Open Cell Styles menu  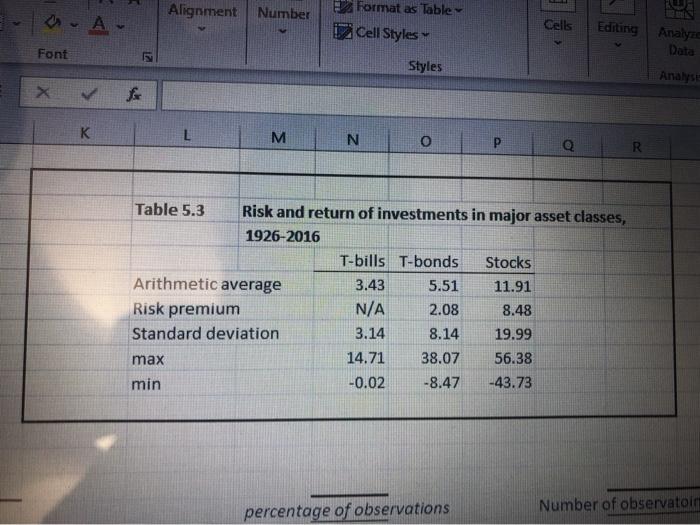click(x=382, y=33)
